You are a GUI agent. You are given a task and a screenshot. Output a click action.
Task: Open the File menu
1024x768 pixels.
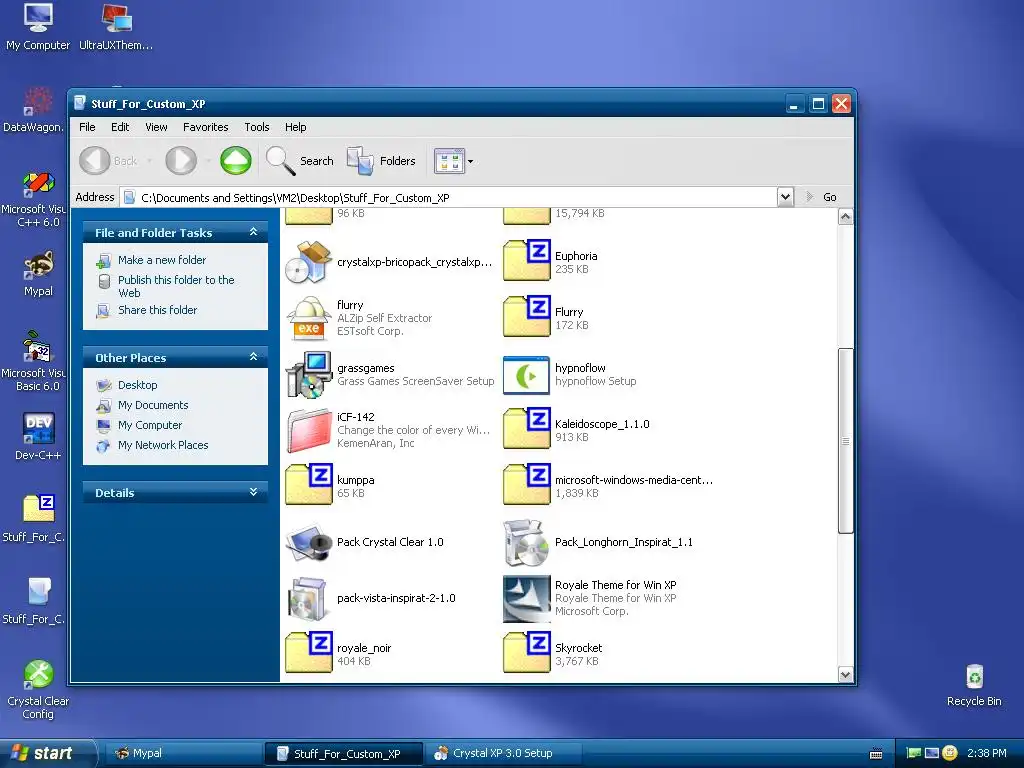tap(87, 127)
